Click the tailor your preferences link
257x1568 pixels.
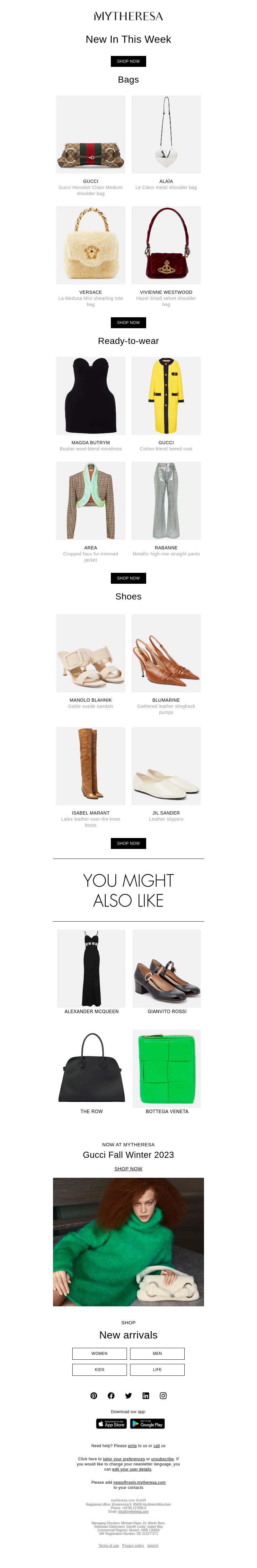click(124, 1459)
